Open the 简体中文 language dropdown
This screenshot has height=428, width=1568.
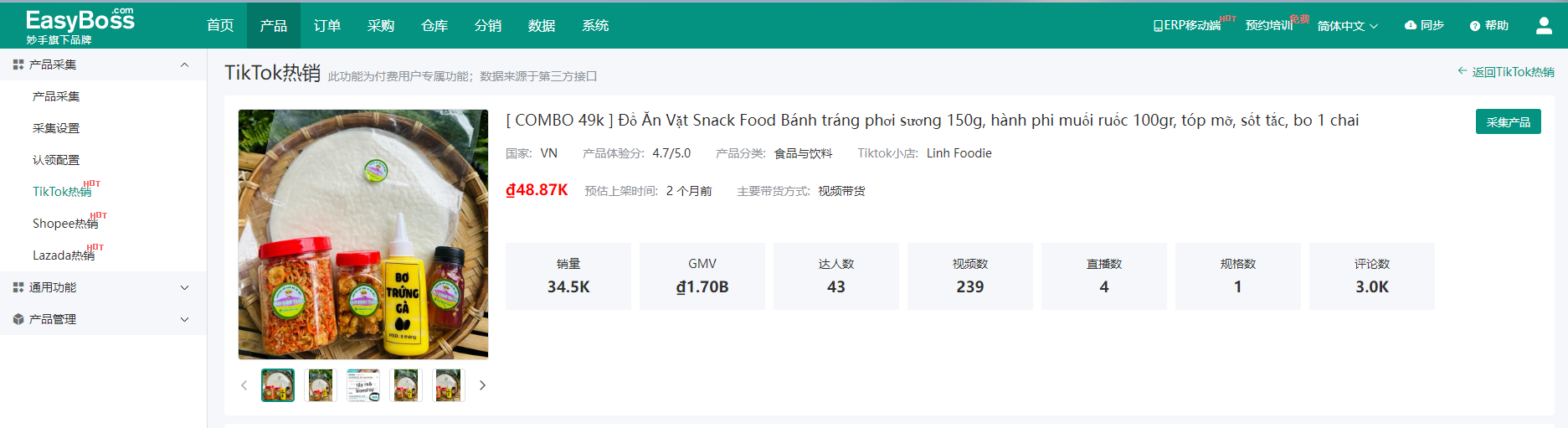[1347, 26]
